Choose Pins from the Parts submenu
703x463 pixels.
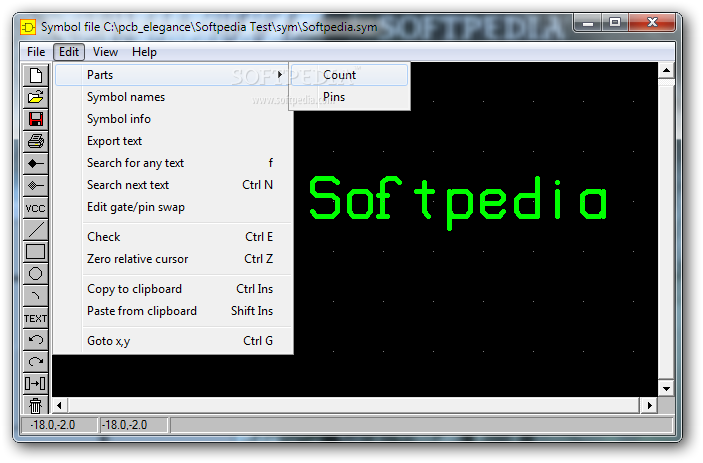(349, 97)
